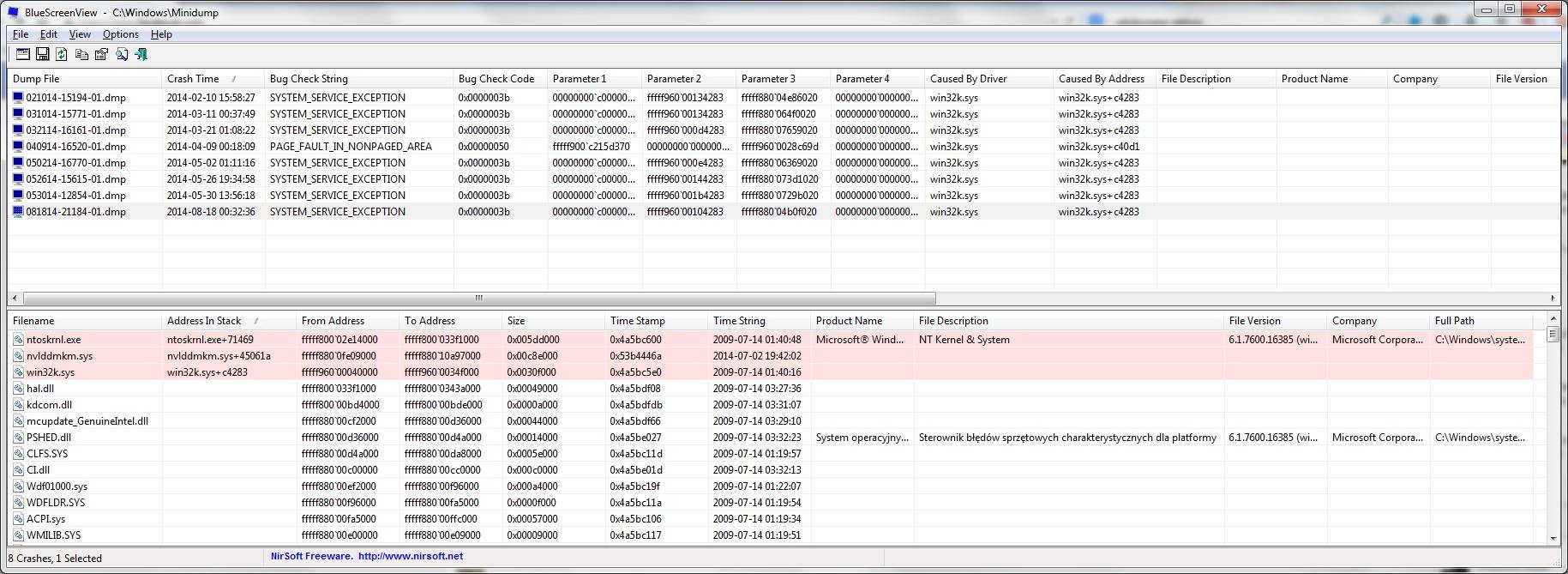Open Properties from the toolbar icon
The height and width of the screenshot is (574, 1568).
[x=101, y=54]
